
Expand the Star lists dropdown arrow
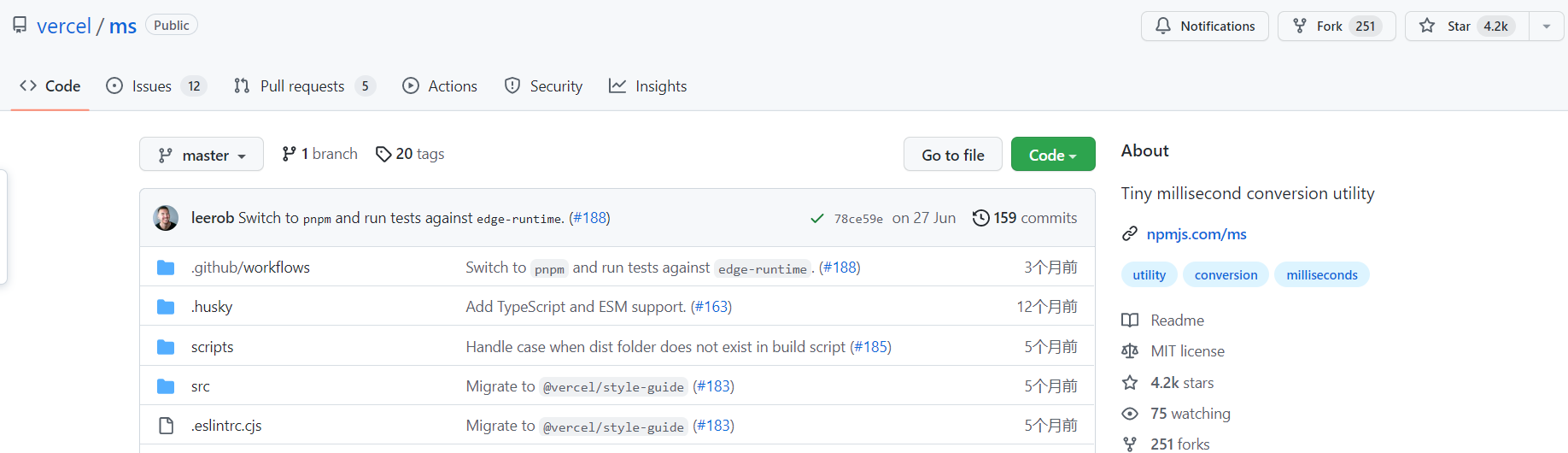pos(1546,26)
